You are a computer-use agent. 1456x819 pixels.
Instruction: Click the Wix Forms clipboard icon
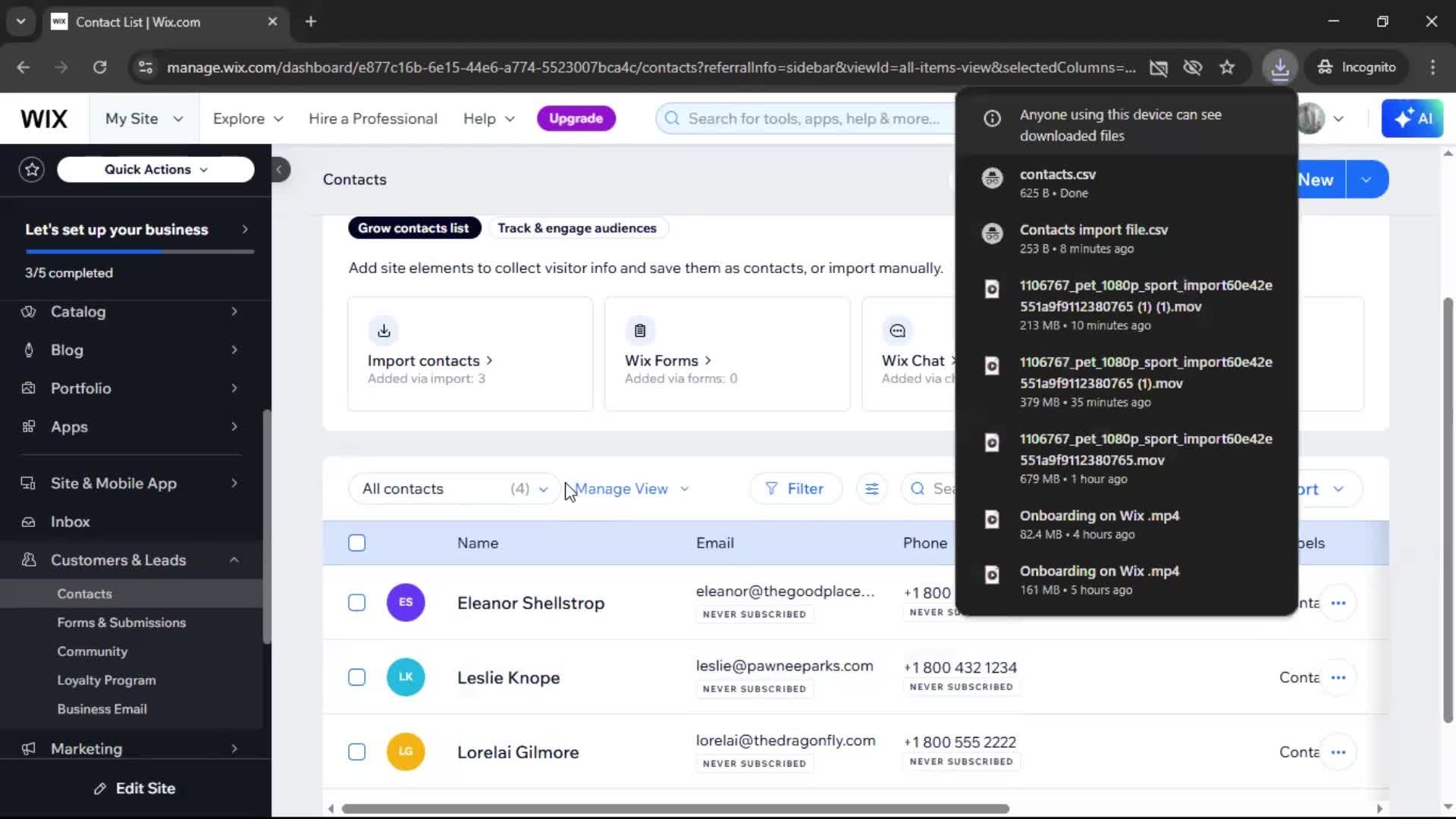click(x=640, y=331)
